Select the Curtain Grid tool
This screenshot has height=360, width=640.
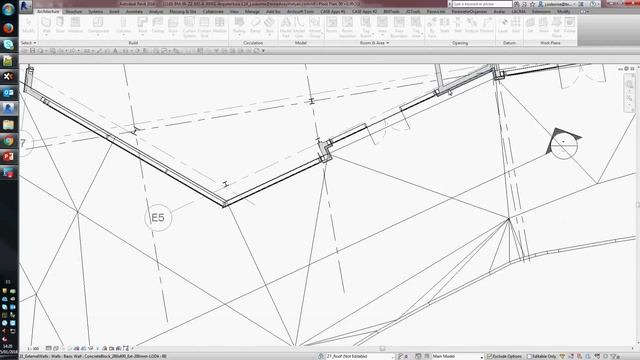point(204,27)
